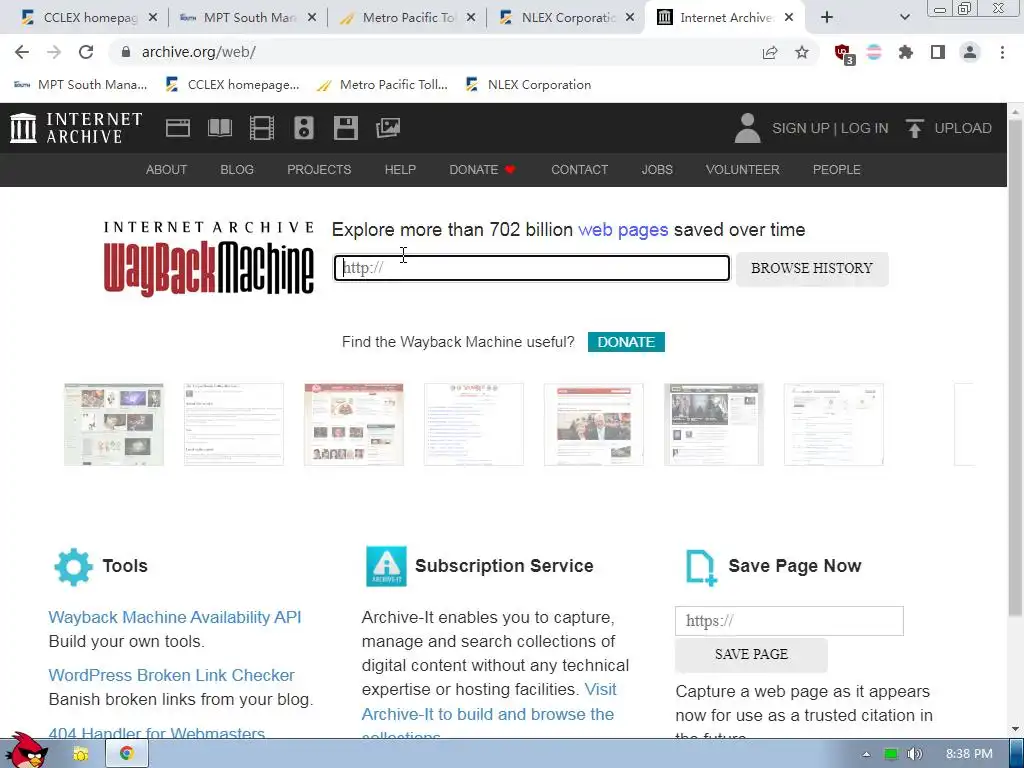The image size is (1024, 768).
Task: Focus the Save Page Now https:// field
Action: pos(789,621)
